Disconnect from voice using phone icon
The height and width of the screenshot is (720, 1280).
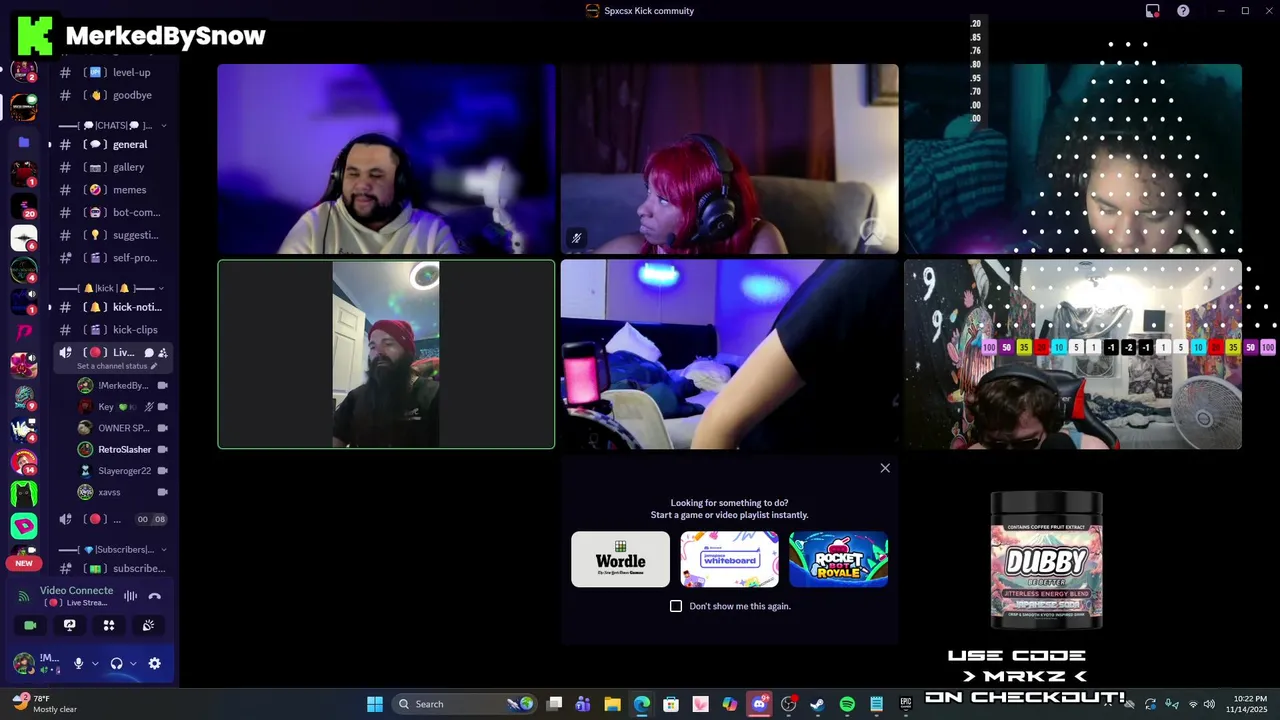(154, 596)
